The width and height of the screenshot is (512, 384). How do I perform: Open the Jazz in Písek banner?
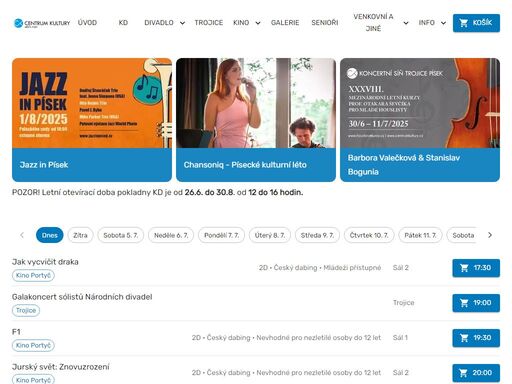click(92, 120)
